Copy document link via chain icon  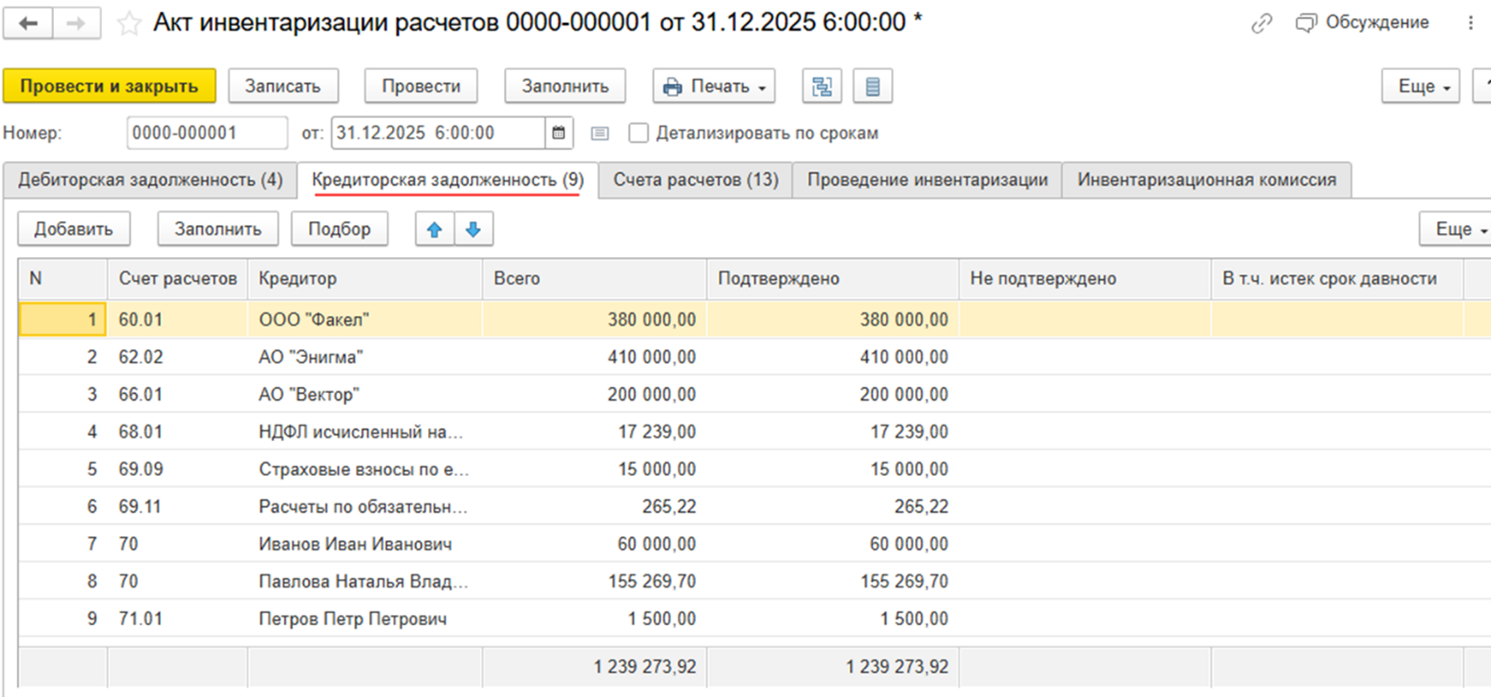[1262, 24]
